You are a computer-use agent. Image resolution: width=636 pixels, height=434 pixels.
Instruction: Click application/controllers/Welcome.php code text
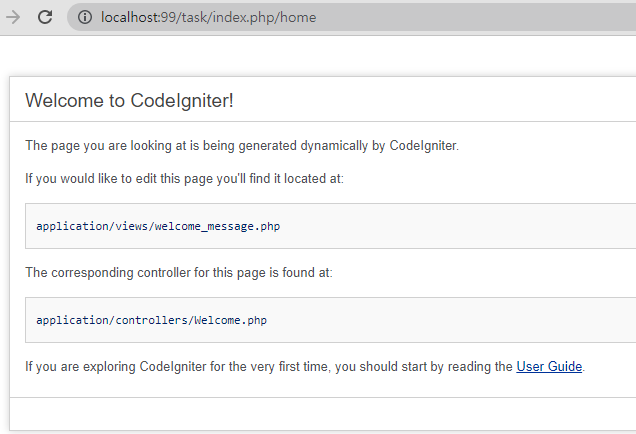(x=152, y=320)
